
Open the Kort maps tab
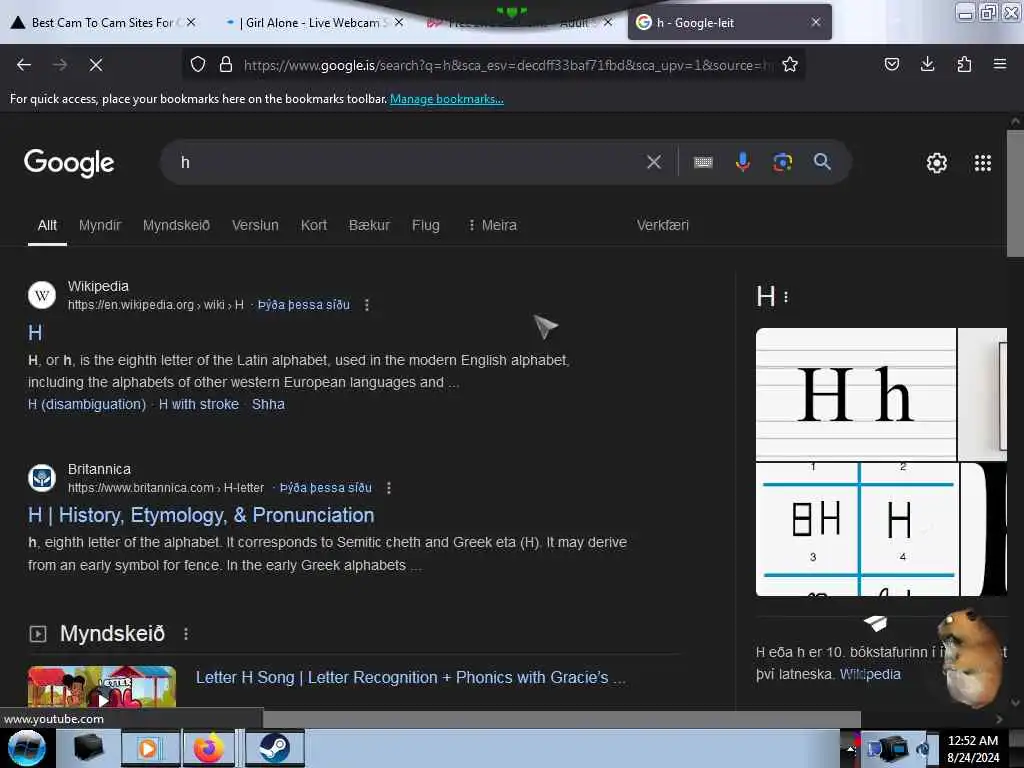313,225
